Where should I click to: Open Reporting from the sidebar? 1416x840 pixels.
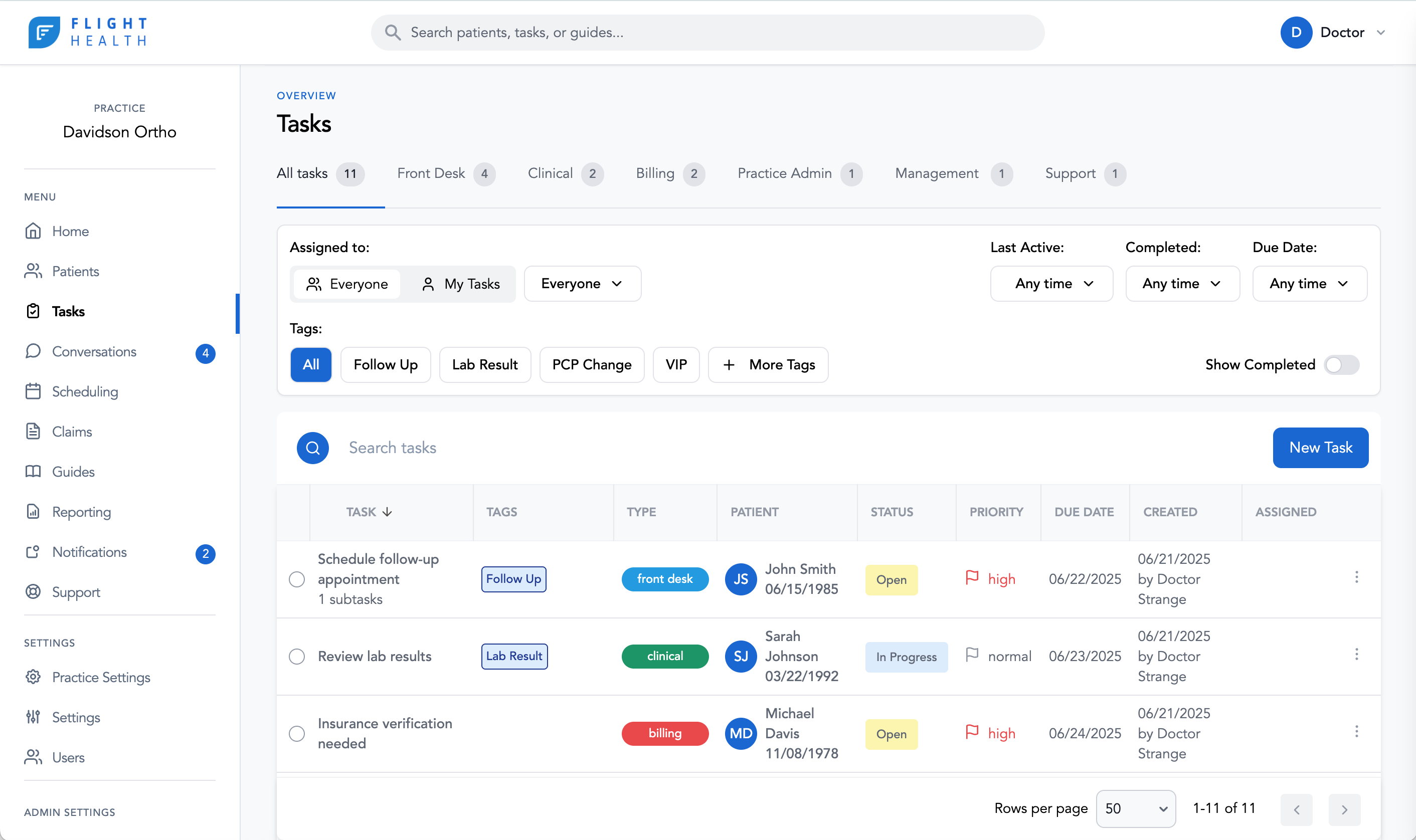point(82,512)
